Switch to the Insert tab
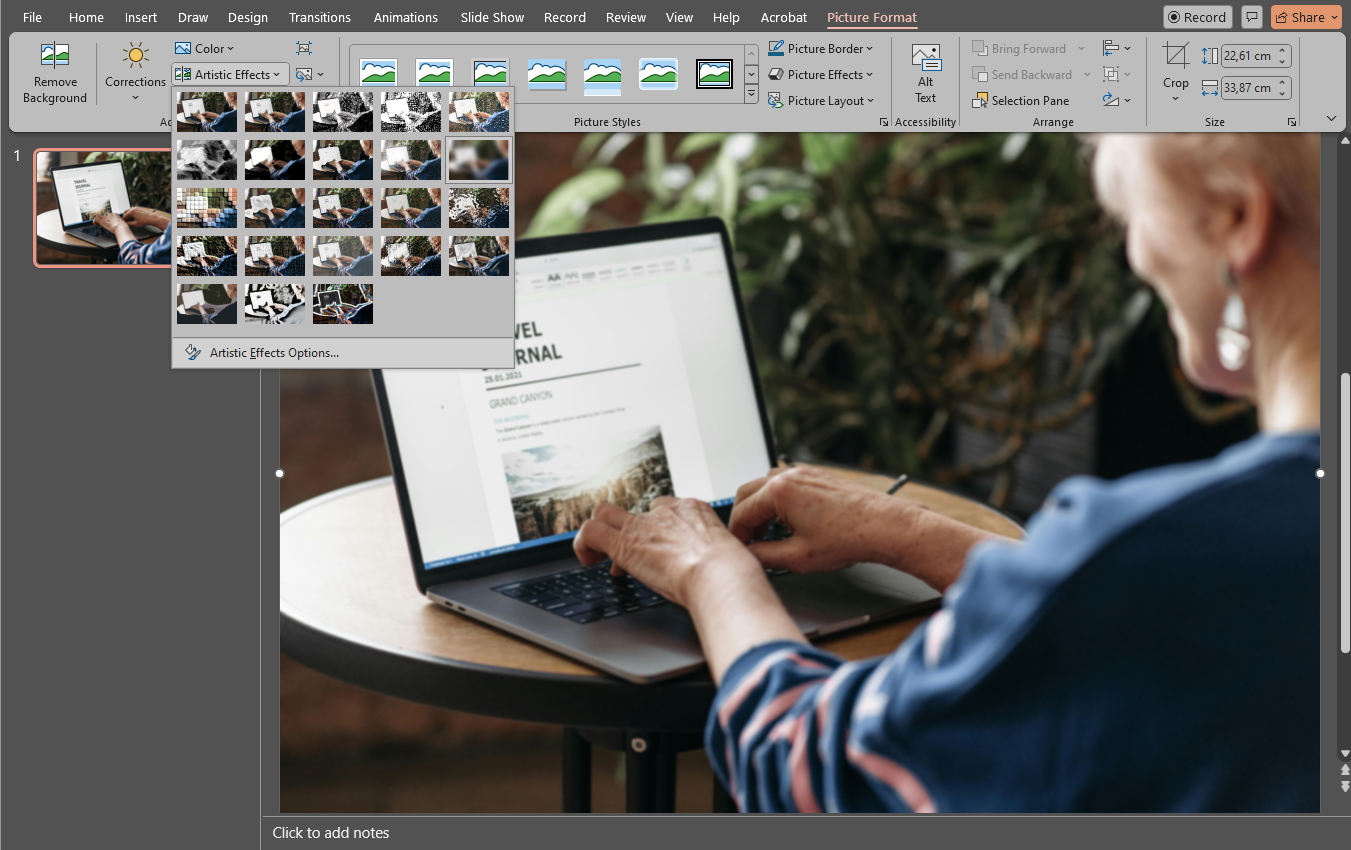Screen dimensions: 1351x850 [141, 17]
